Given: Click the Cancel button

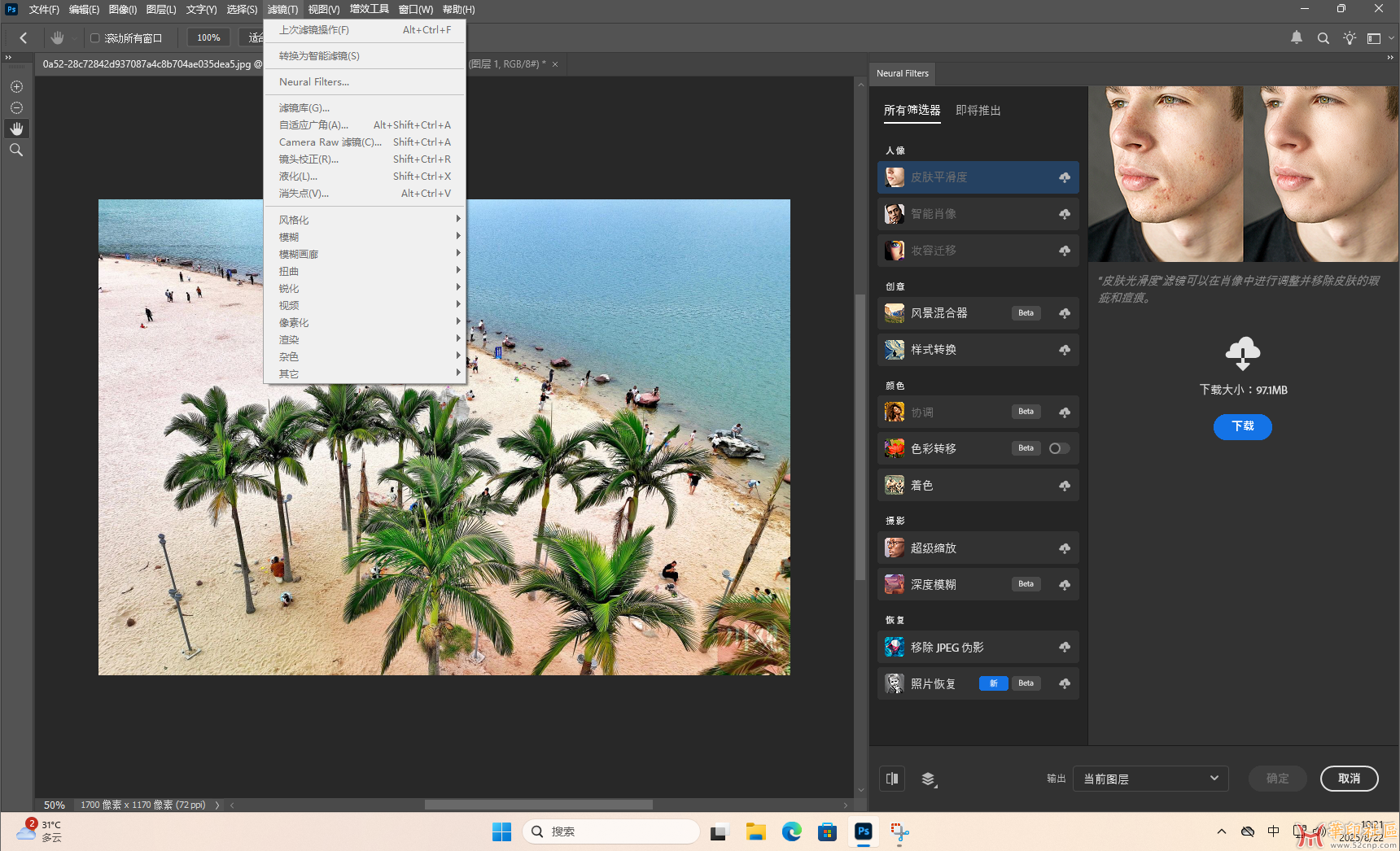Looking at the screenshot, I should coord(1349,779).
